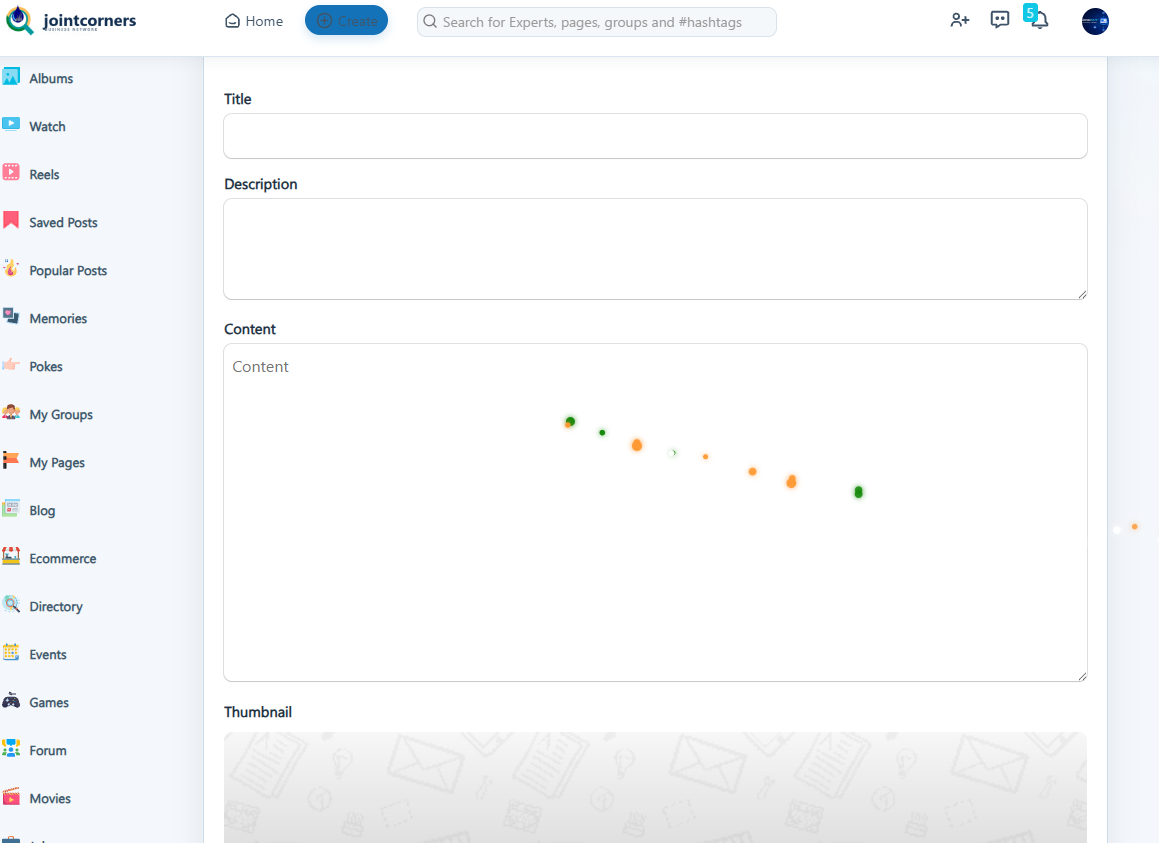Click the My Pages flag icon
The width and height of the screenshot is (1159, 843).
pos(11,461)
